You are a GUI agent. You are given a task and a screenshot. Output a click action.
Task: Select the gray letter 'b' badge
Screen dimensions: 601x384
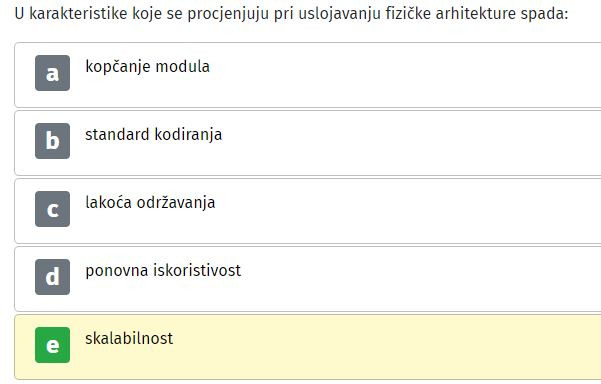point(53,141)
